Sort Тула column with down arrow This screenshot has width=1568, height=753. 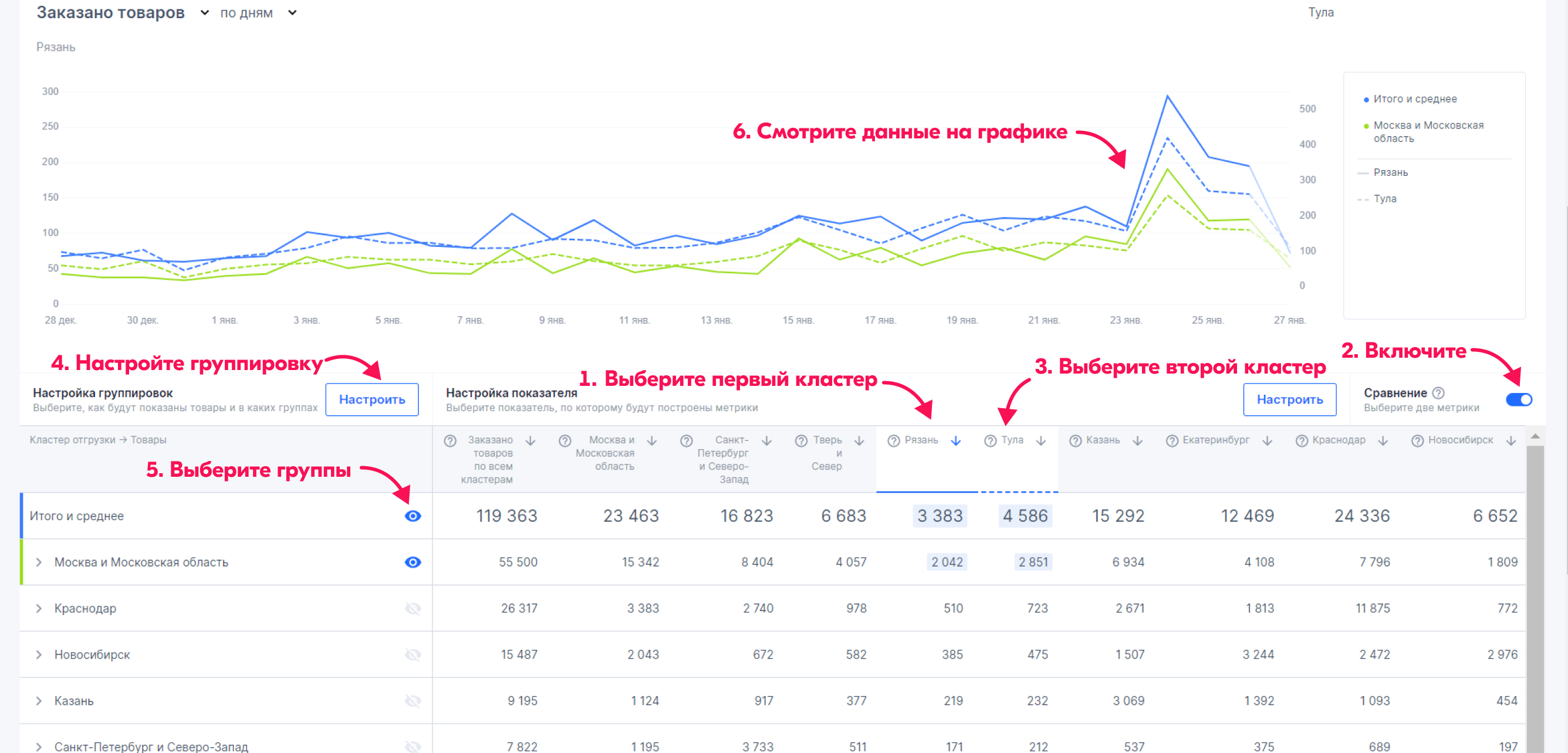tap(1041, 441)
